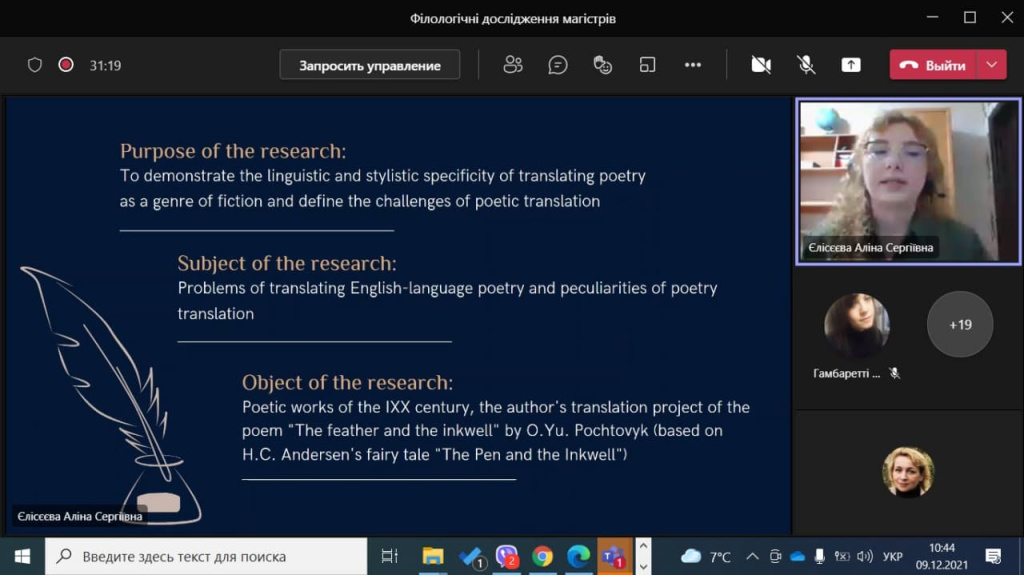Click the red recording indicator
The image size is (1024, 575).
pos(66,65)
